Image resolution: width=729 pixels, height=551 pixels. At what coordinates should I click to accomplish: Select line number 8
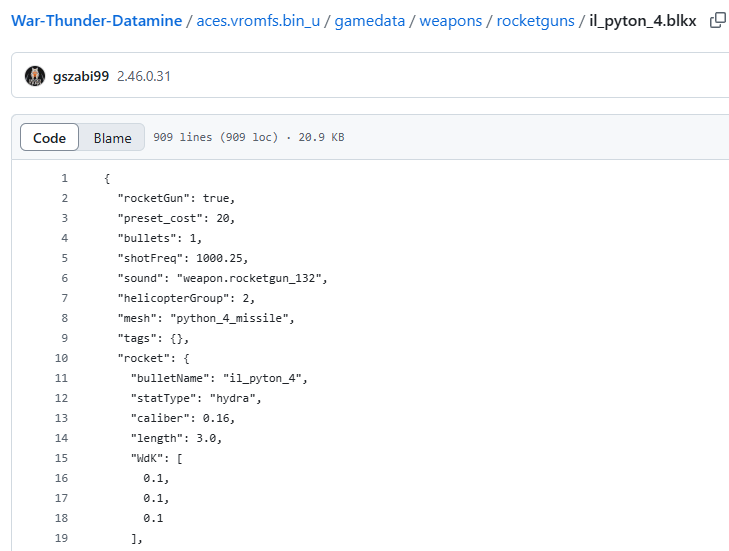point(64,318)
